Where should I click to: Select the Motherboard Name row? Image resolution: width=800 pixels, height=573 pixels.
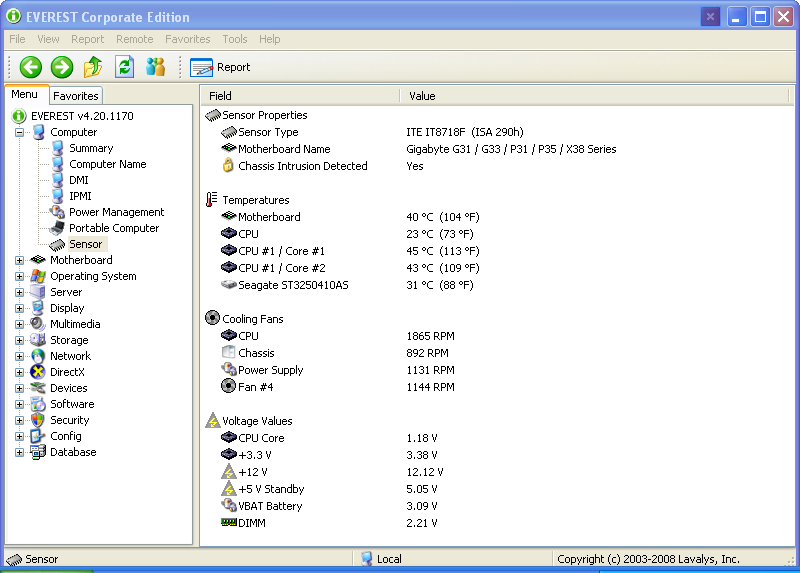coord(495,149)
